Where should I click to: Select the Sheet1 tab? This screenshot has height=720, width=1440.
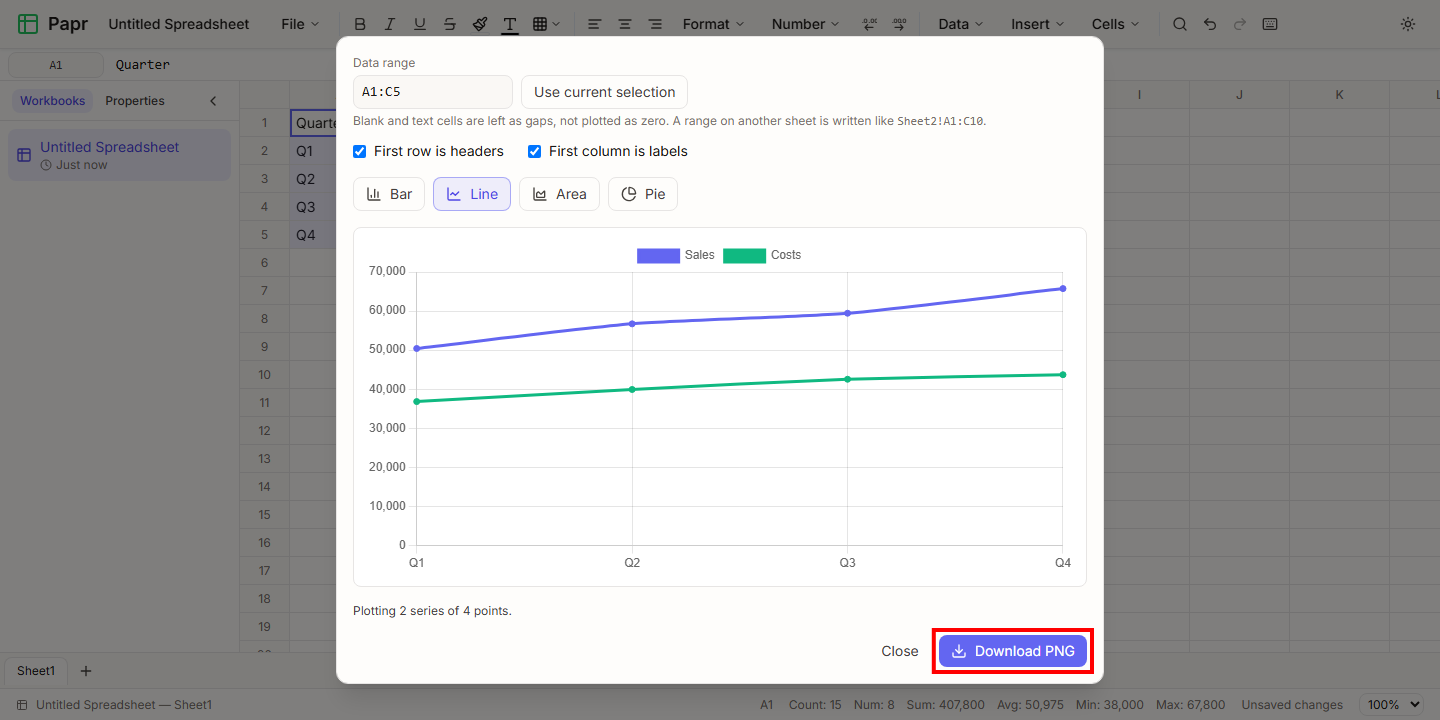tap(36, 671)
